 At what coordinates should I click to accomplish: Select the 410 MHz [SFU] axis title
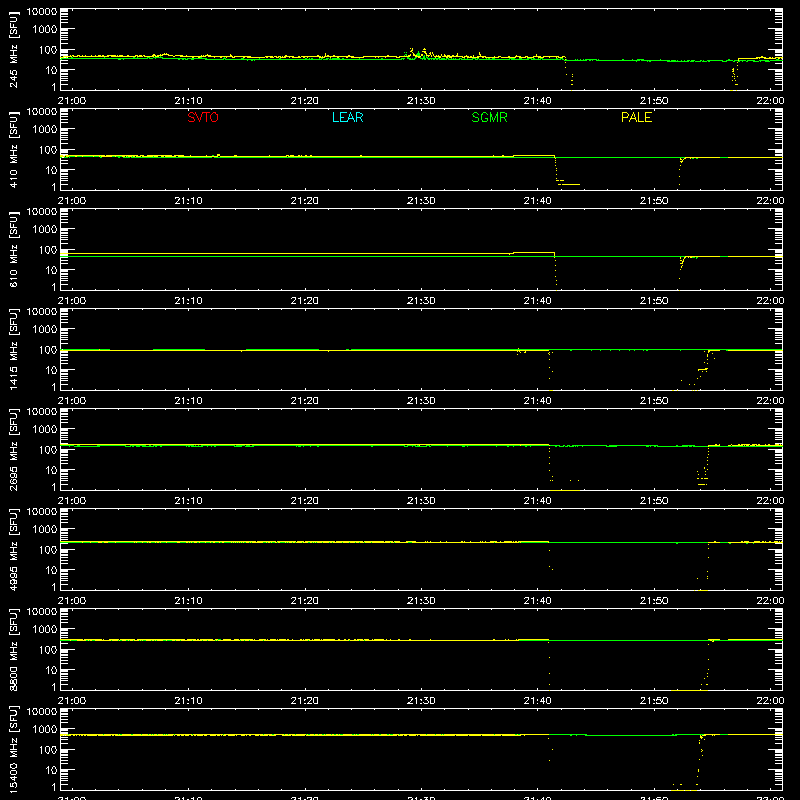pyautogui.click(x=14, y=149)
